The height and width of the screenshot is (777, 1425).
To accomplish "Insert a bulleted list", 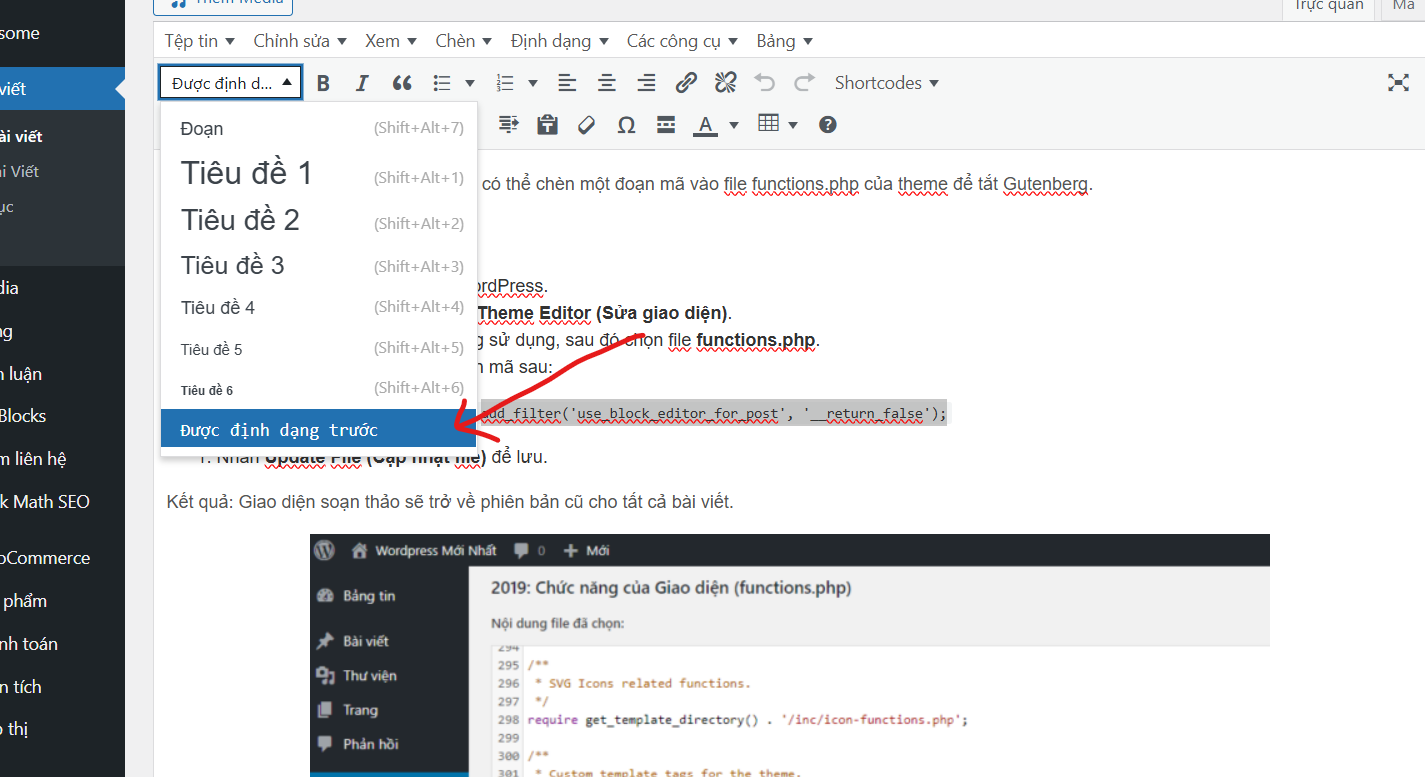I will pos(442,83).
